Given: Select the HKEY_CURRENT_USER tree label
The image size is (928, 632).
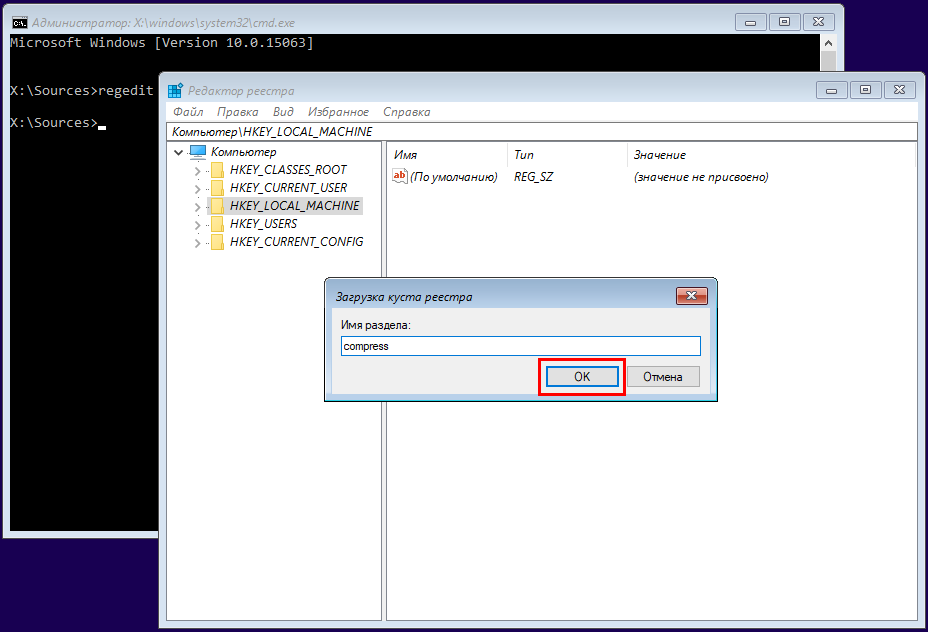Looking at the screenshot, I should click(x=288, y=188).
